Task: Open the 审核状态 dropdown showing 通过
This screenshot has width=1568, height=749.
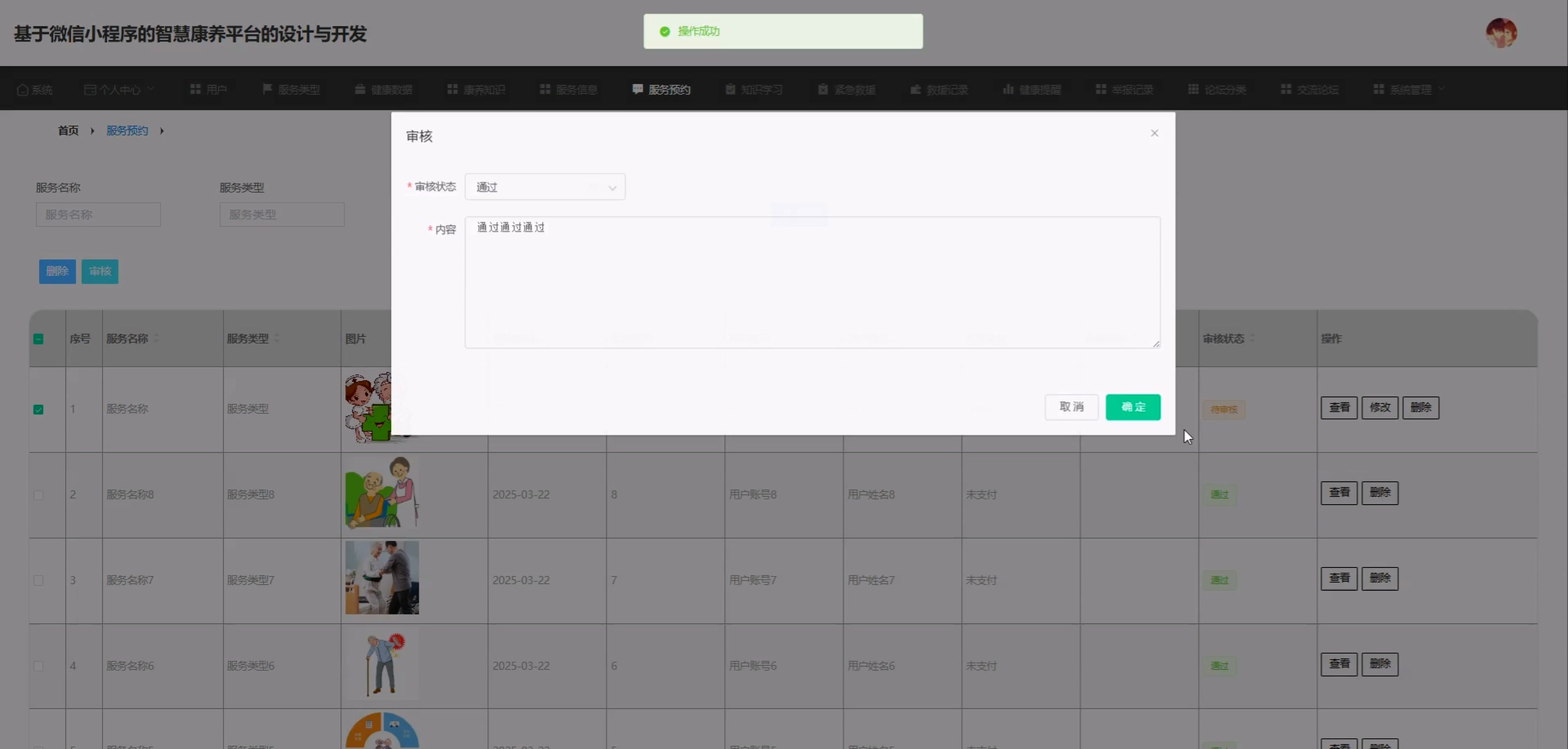Action: tap(545, 188)
